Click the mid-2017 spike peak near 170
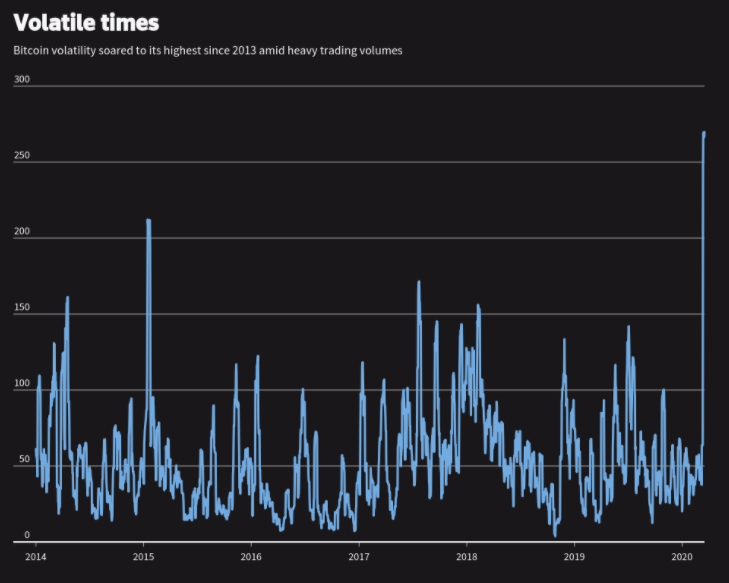This screenshot has width=729, height=583. pos(418,282)
